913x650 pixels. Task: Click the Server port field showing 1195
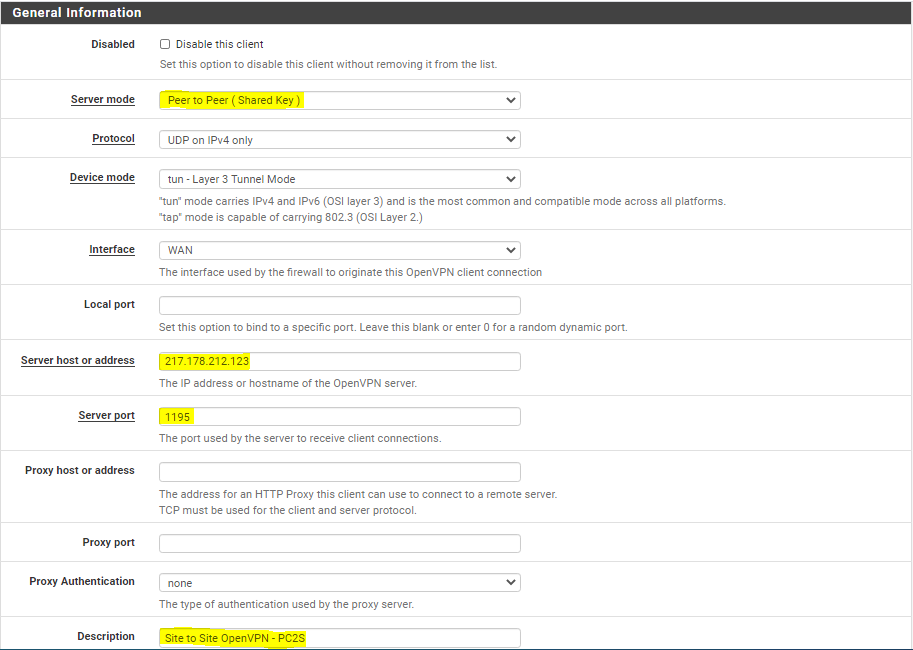(x=339, y=416)
